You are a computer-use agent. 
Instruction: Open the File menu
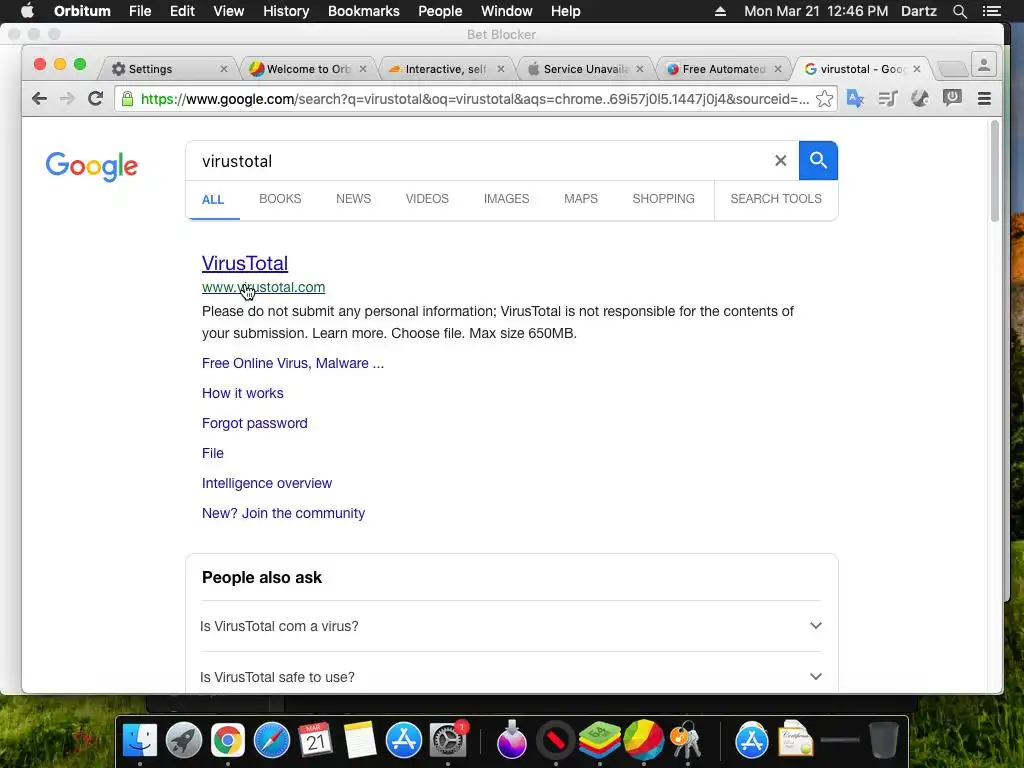pos(140,11)
